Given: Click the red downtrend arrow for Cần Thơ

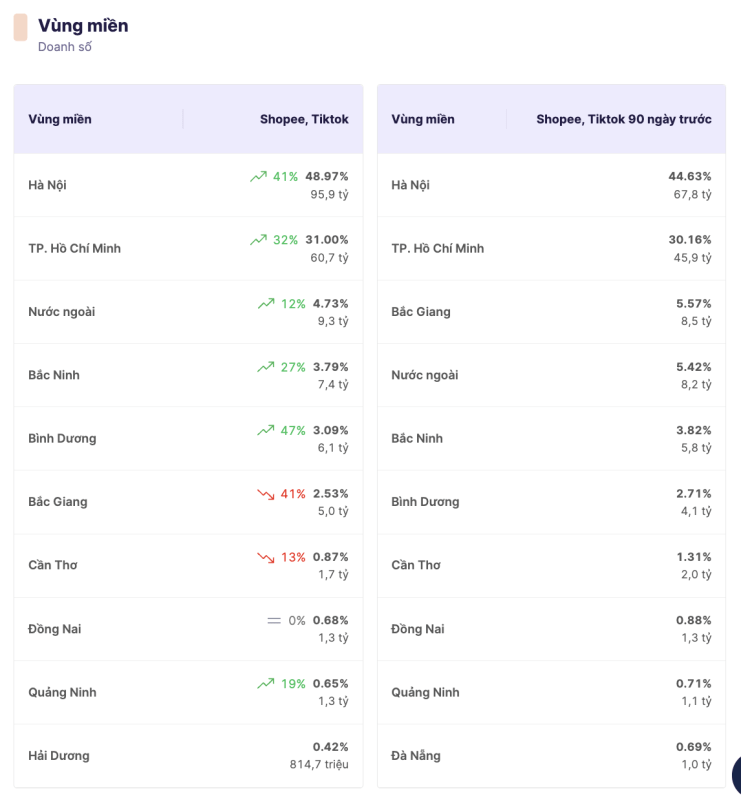Looking at the screenshot, I should tap(265, 557).
